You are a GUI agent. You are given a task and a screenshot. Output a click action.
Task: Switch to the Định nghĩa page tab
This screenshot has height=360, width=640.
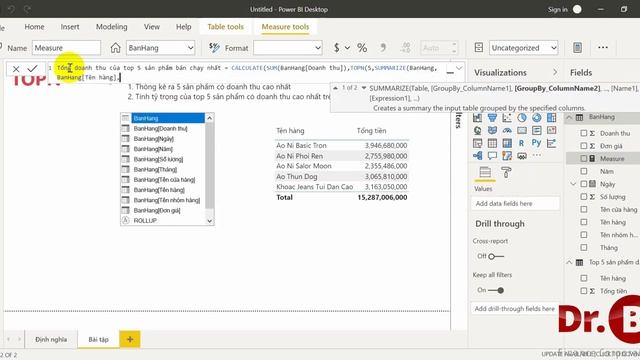(51, 339)
